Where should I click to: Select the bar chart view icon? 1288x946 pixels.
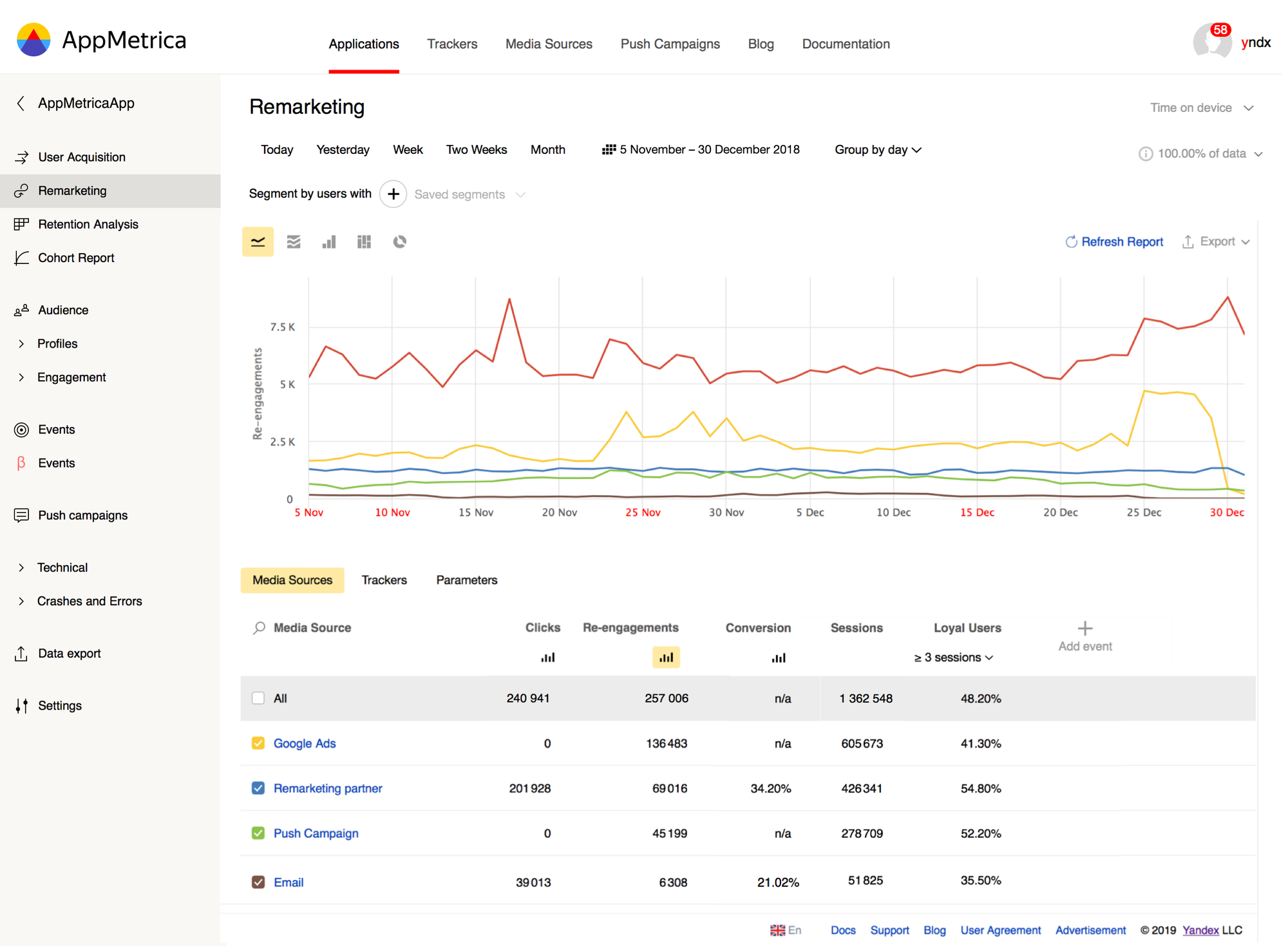click(x=329, y=242)
